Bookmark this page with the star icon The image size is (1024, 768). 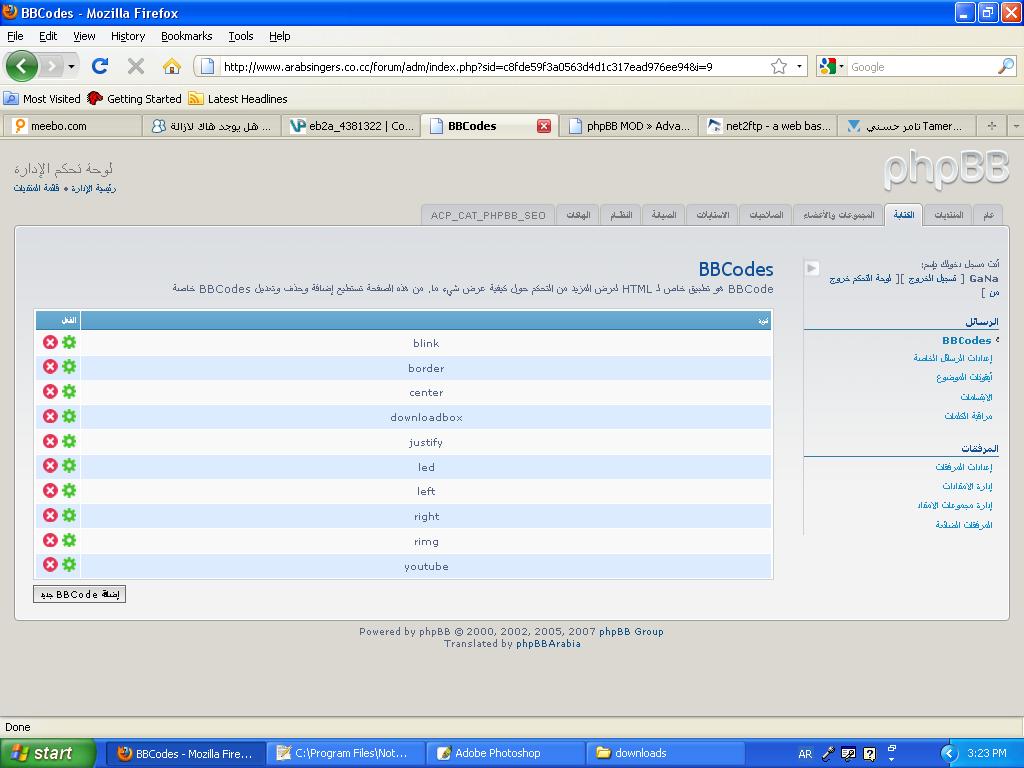point(779,67)
